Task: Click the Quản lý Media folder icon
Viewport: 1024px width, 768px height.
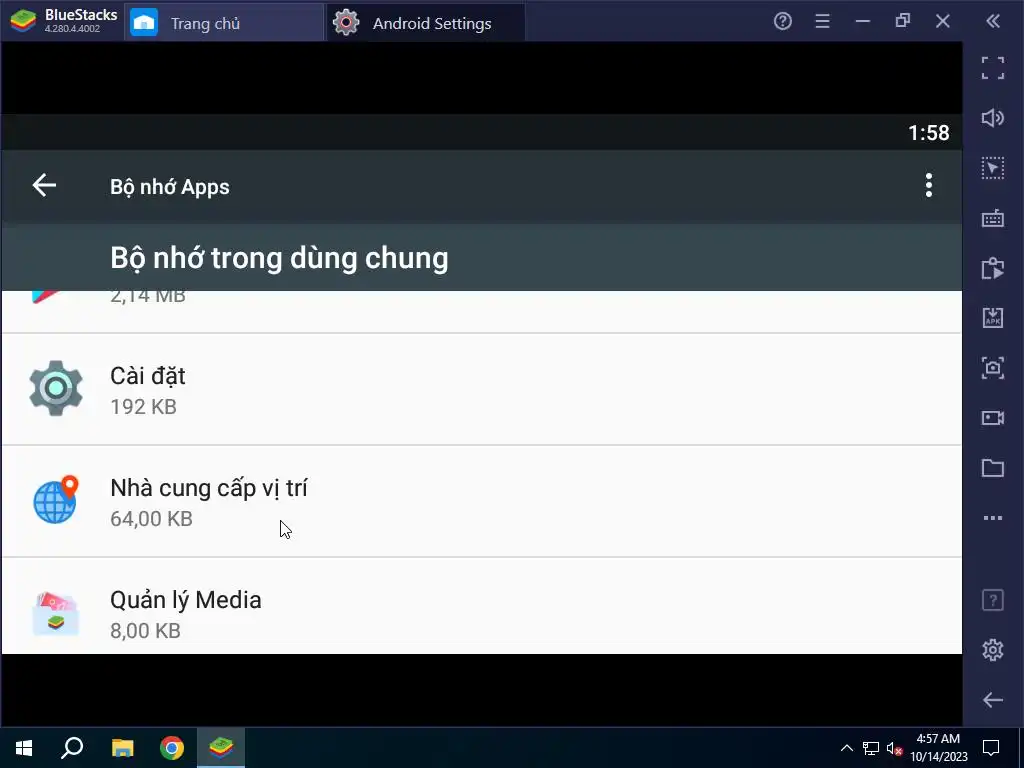Action: coord(56,613)
